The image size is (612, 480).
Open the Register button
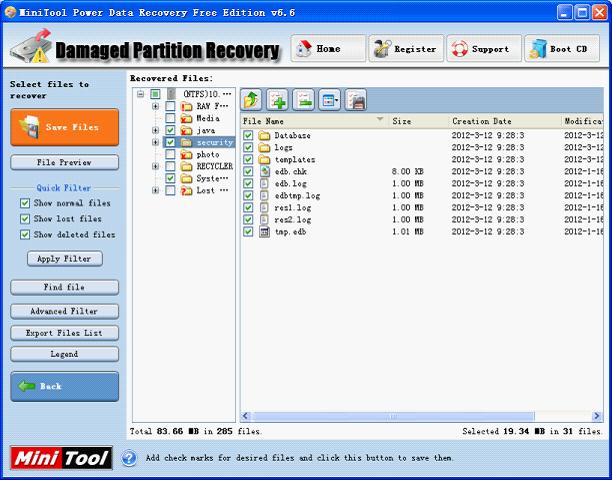point(406,49)
